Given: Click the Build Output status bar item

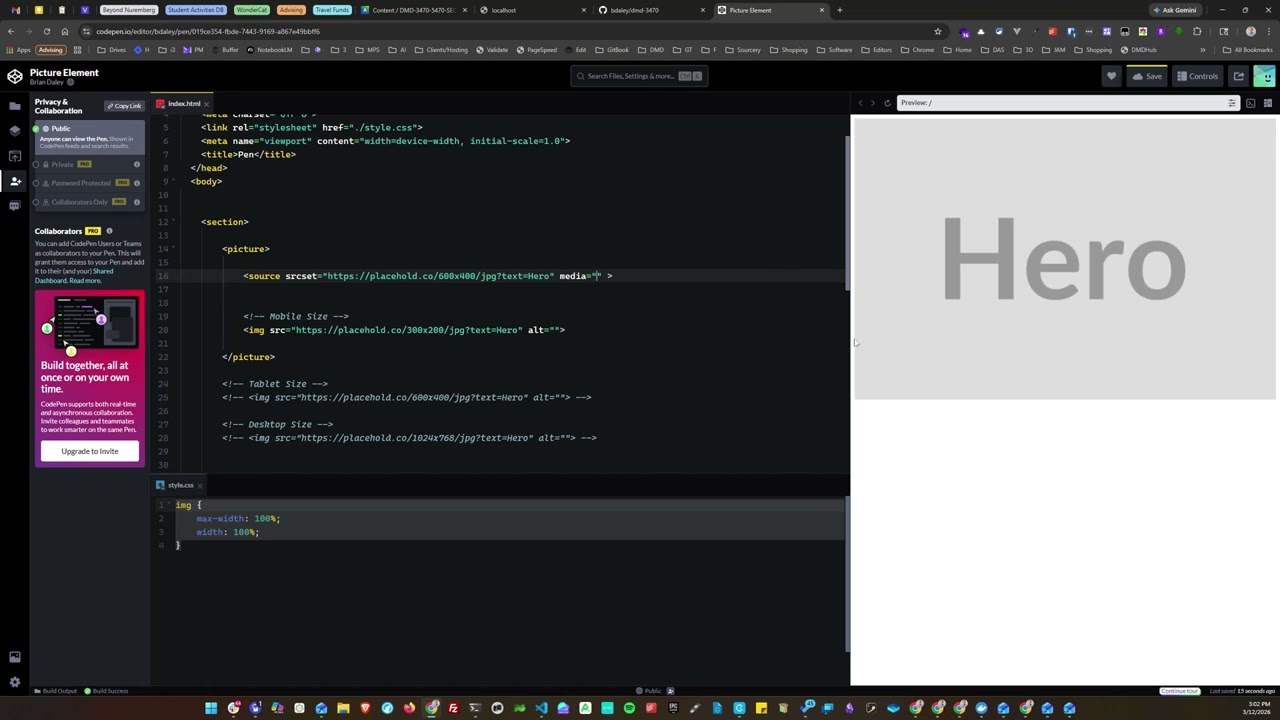Looking at the screenshot, I should [x=55, y=691].
